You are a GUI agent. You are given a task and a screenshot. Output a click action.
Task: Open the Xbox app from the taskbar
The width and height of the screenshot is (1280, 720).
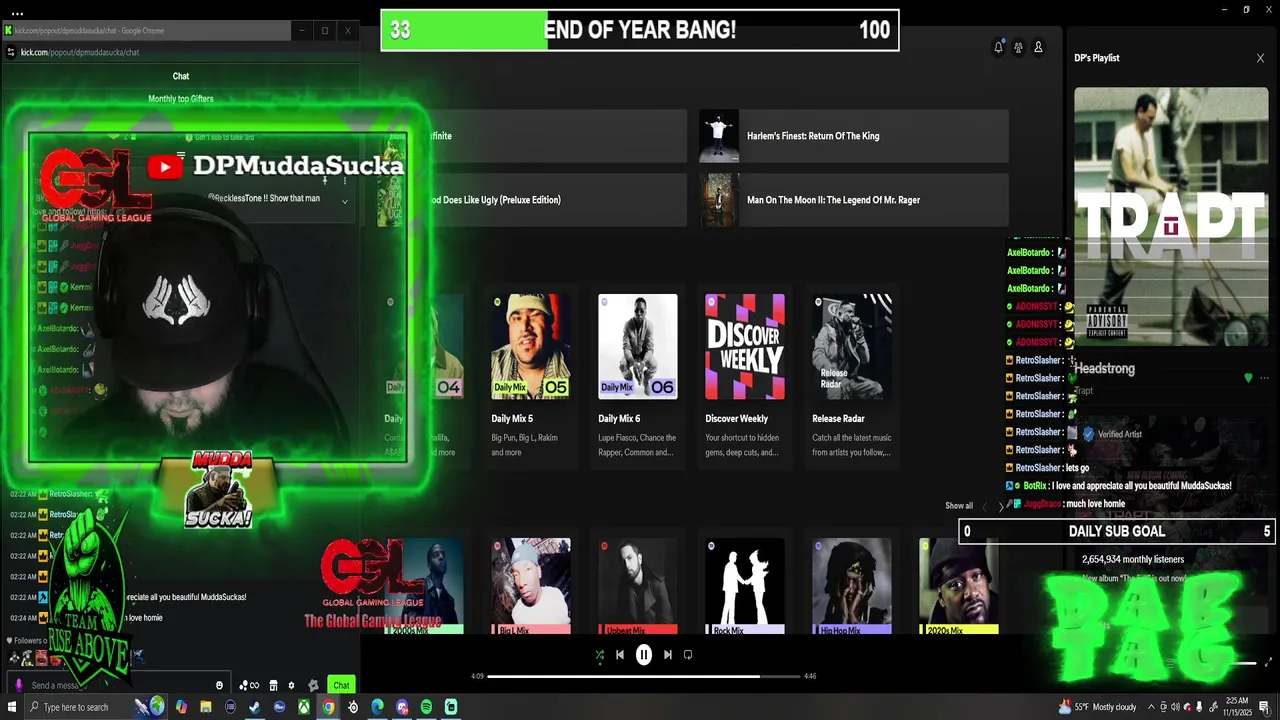(x=303, y=707)
